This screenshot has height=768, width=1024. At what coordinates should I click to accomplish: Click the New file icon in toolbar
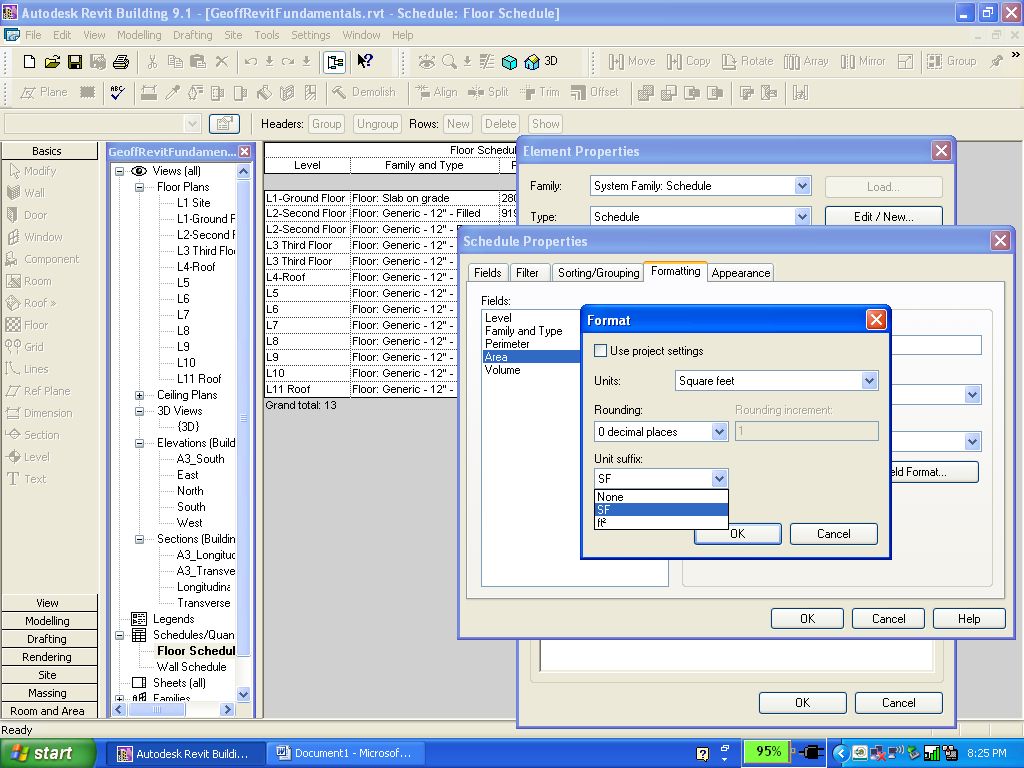29,61
